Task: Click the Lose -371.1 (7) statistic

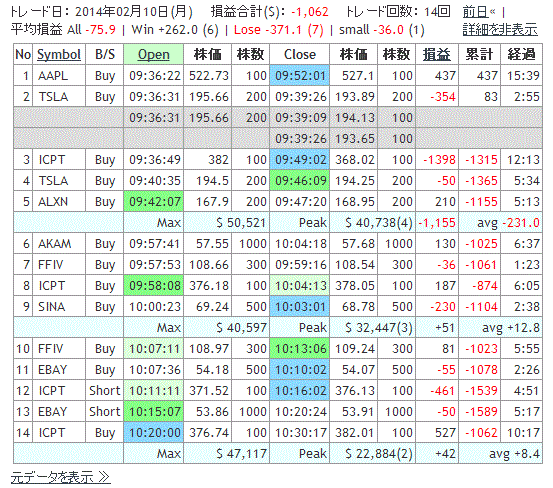Action: point(279,30)
